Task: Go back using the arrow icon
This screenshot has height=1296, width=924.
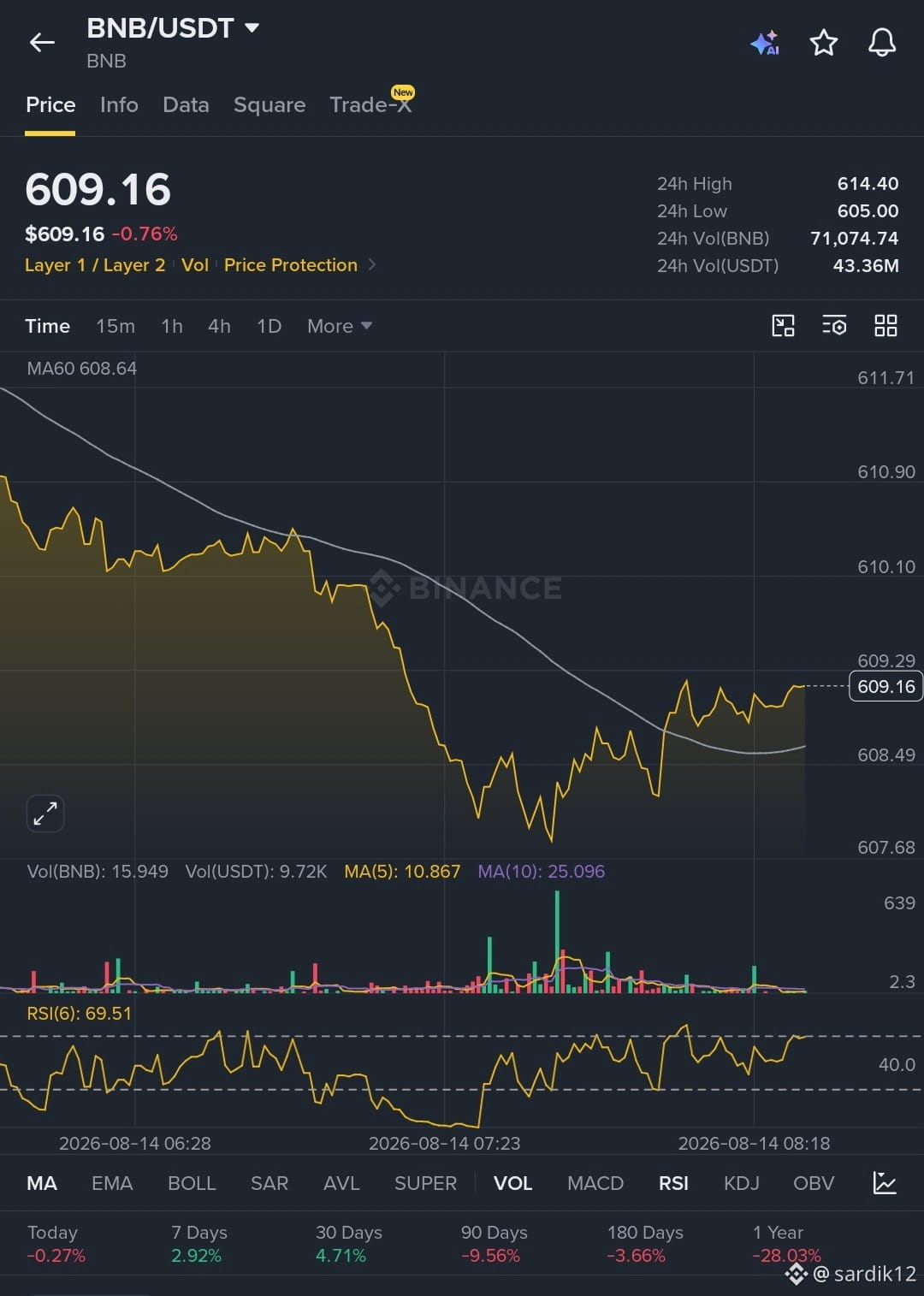Action: click(x=42, y=42)
